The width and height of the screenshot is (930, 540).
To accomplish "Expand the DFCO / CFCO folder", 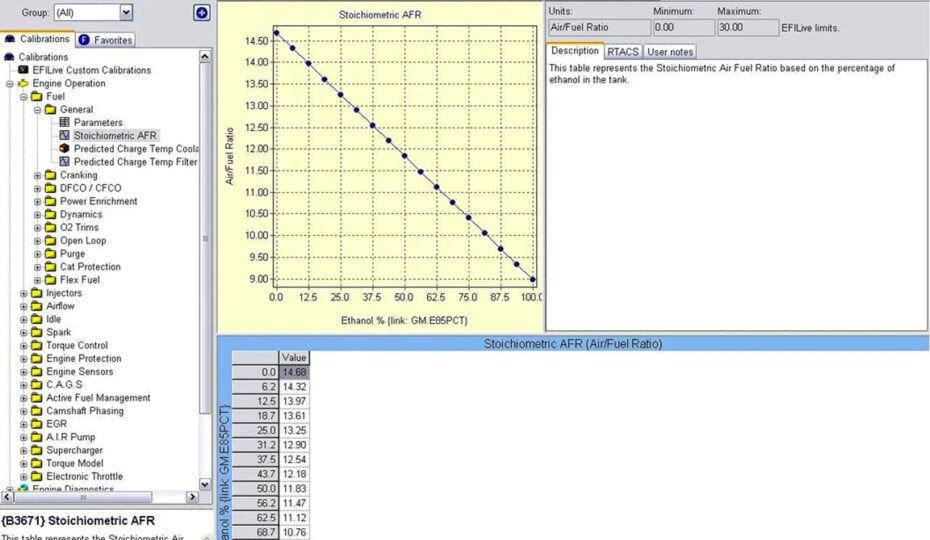I will [x=37, y=189].
